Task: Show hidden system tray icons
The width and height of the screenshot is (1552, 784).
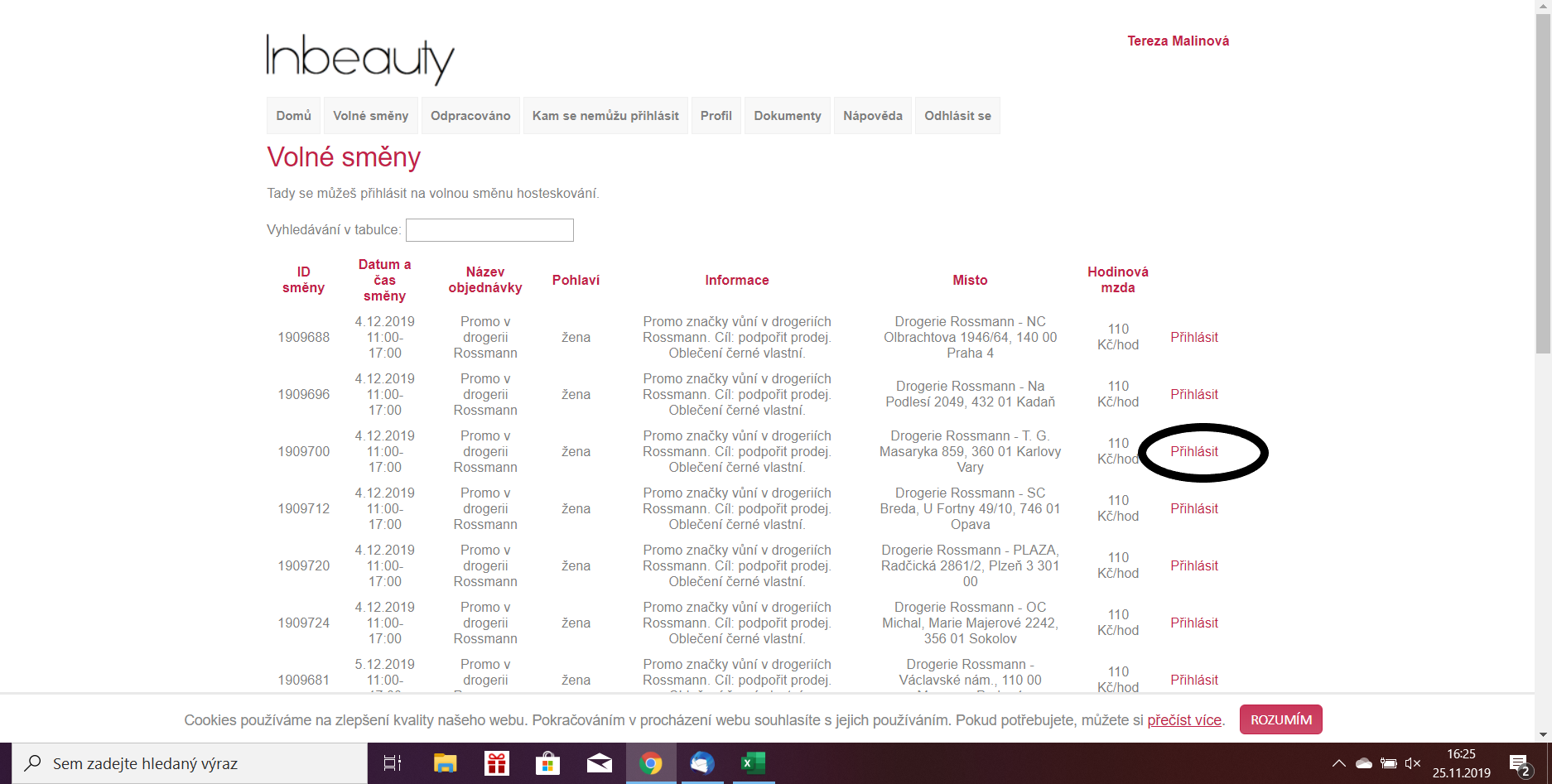Action: point(1338,763)
